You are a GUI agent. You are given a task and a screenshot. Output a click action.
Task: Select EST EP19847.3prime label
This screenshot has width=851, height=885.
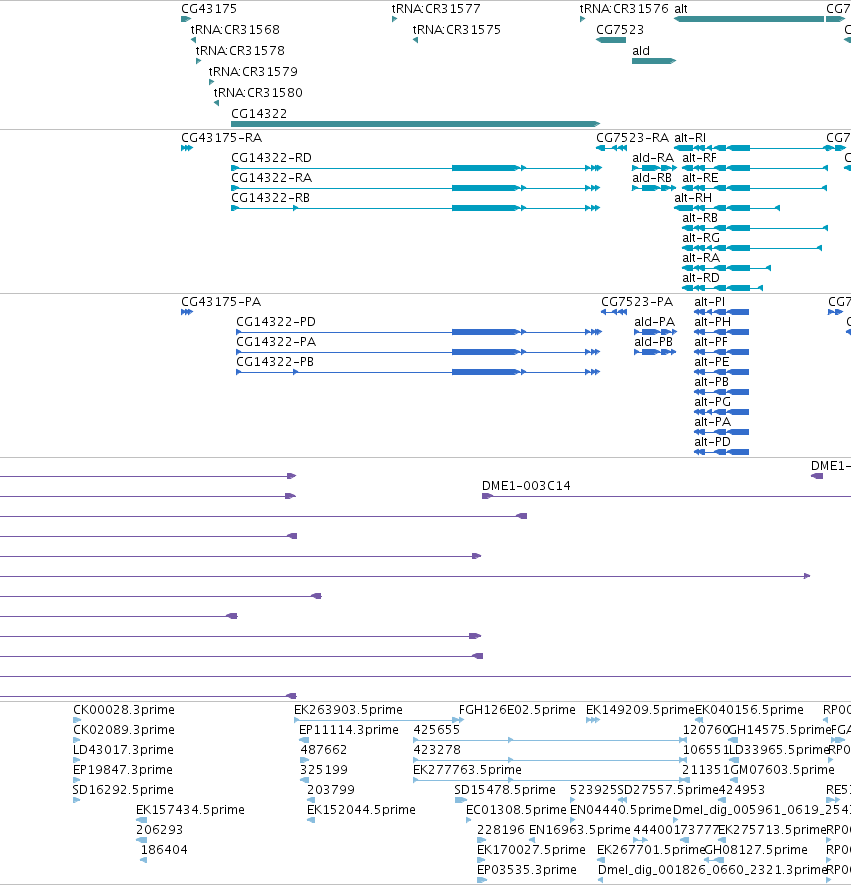point(122,770)
